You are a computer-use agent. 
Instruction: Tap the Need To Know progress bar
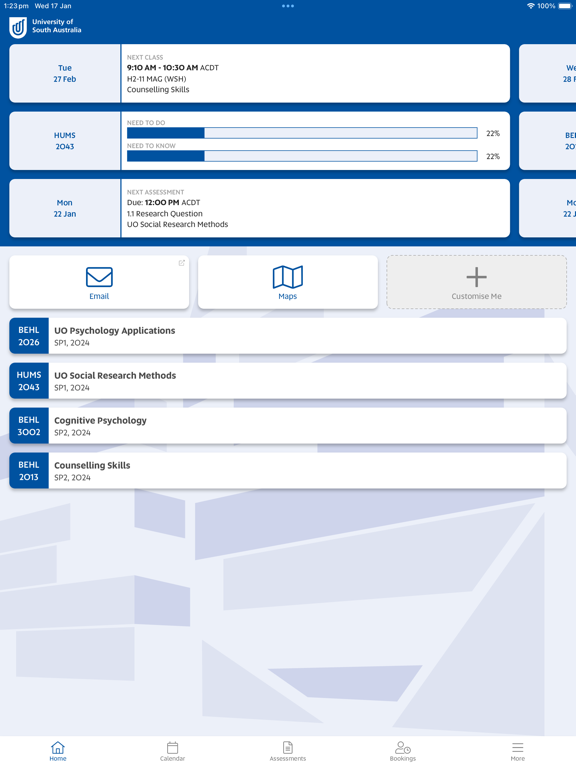[x=302, y=156]
